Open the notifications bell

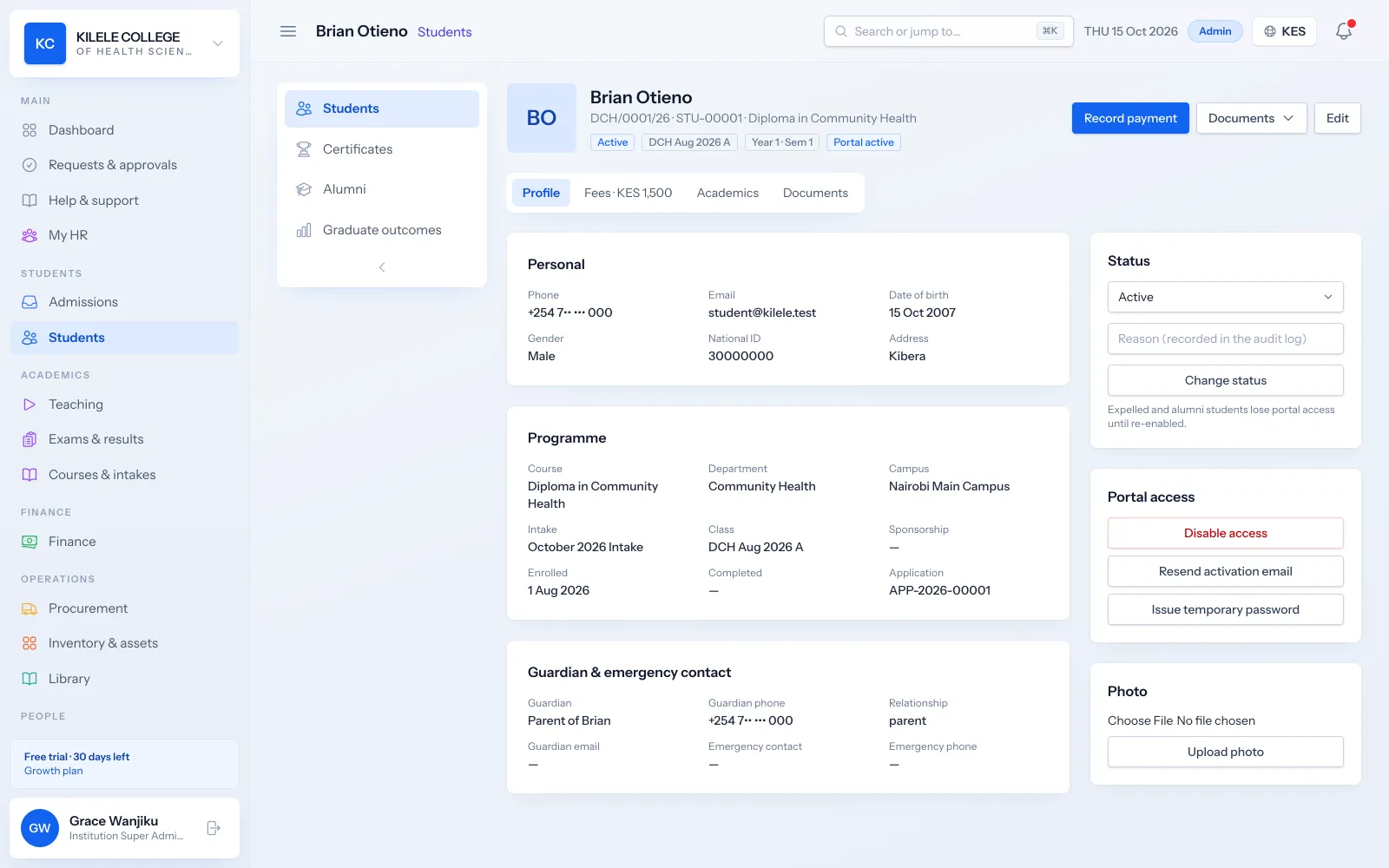pos(1344,31)
